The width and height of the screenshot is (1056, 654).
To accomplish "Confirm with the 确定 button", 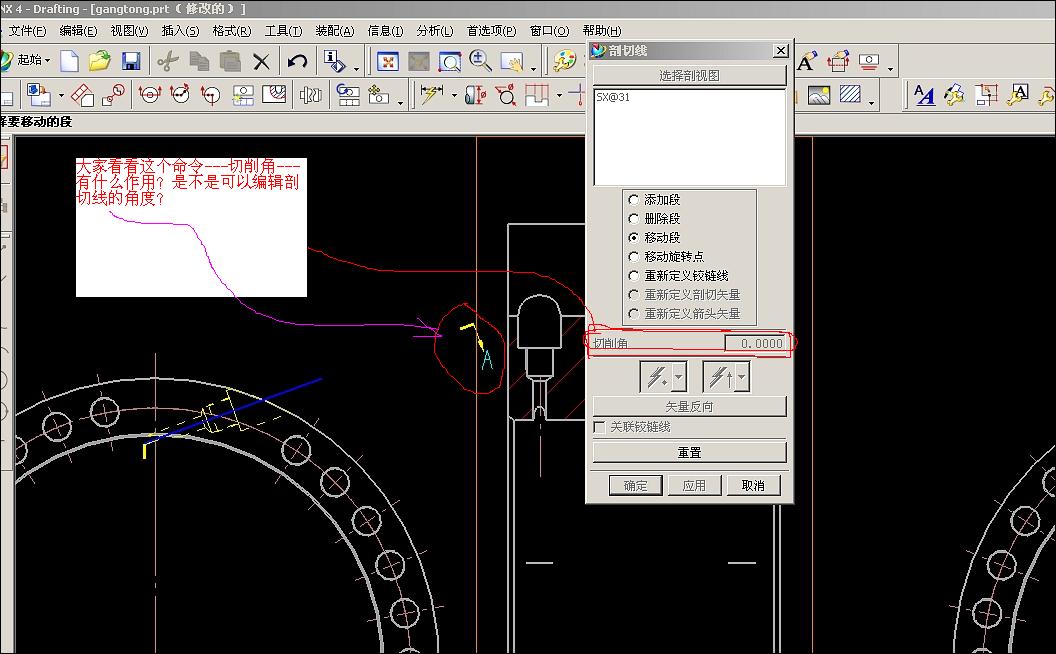I will tap(635, 486).
